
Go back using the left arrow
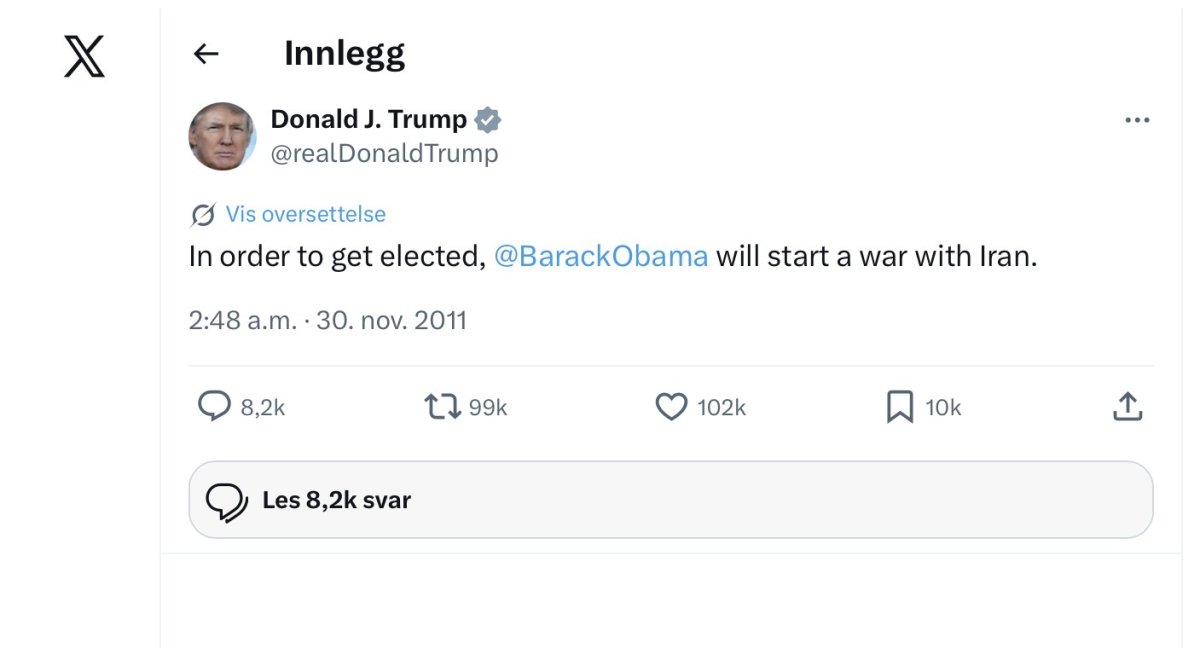coord(206,54)
